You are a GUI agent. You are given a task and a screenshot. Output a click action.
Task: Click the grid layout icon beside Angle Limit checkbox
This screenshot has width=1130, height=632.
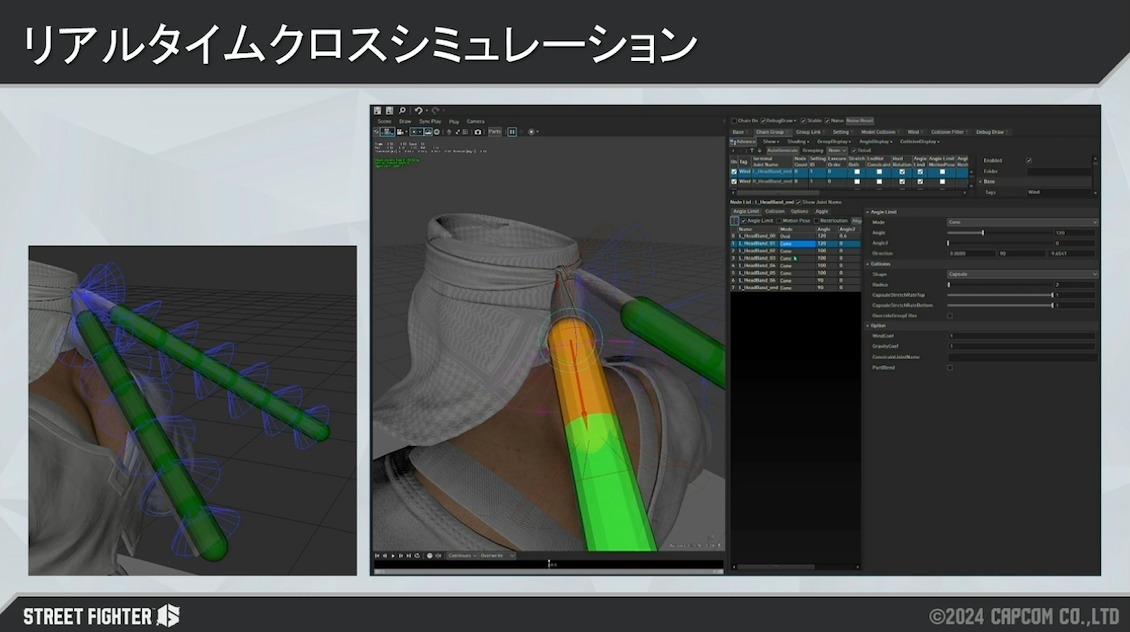735,221
